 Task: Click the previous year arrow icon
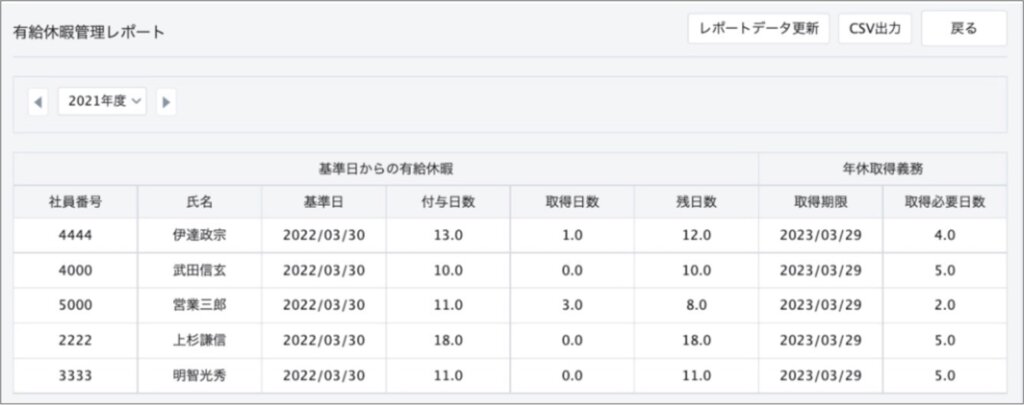pos(38,101)
